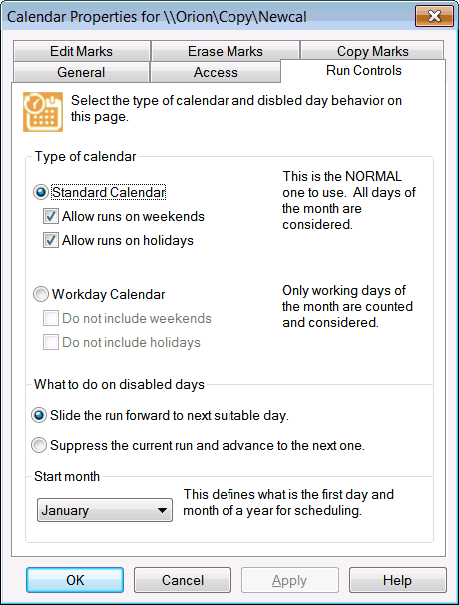This screenshot has width=459, height=605.
Task: Choose Suppress the current run option
Action: pyautogui.click(x=39, y=445)
